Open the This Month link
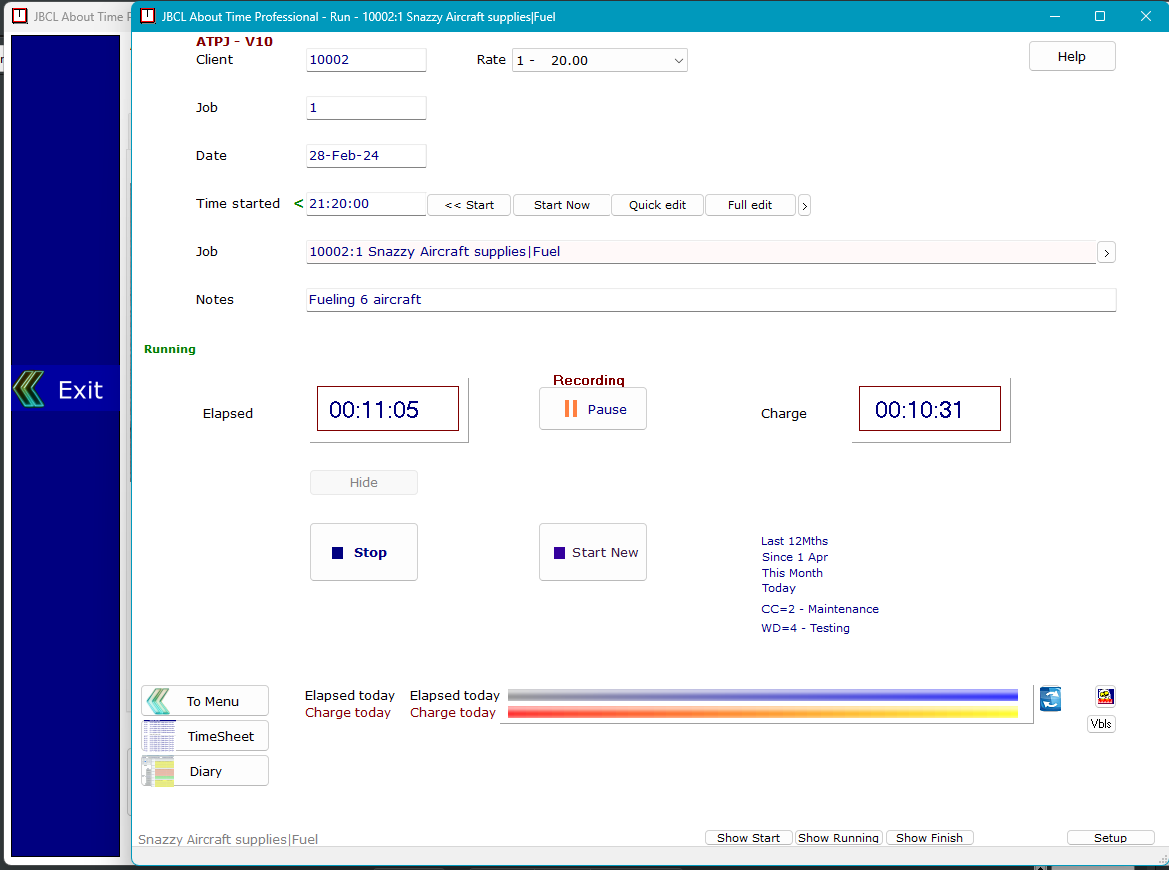1169x870 pixels. pyautogui.click(x=792, y=573)
